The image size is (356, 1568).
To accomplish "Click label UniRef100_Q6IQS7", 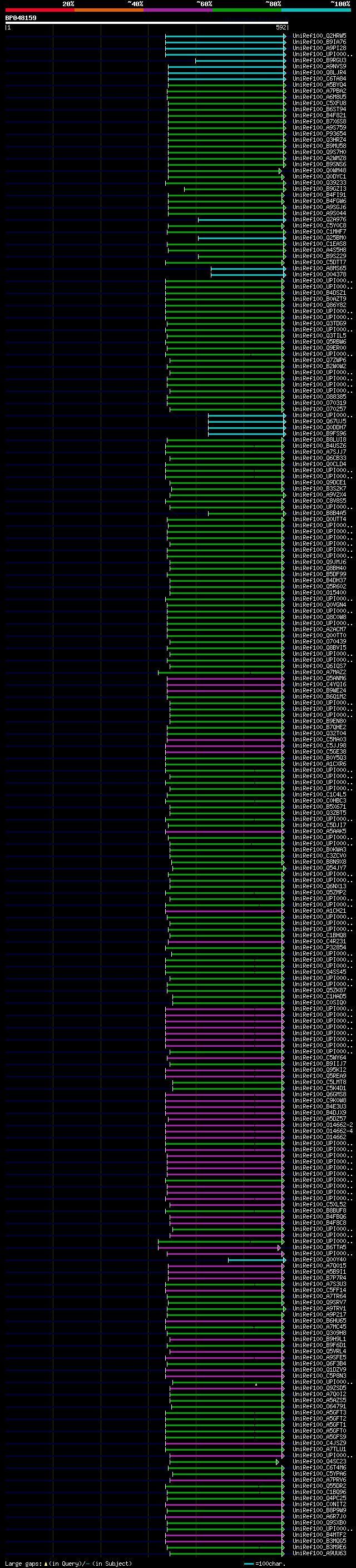I will tap(319, 666).
